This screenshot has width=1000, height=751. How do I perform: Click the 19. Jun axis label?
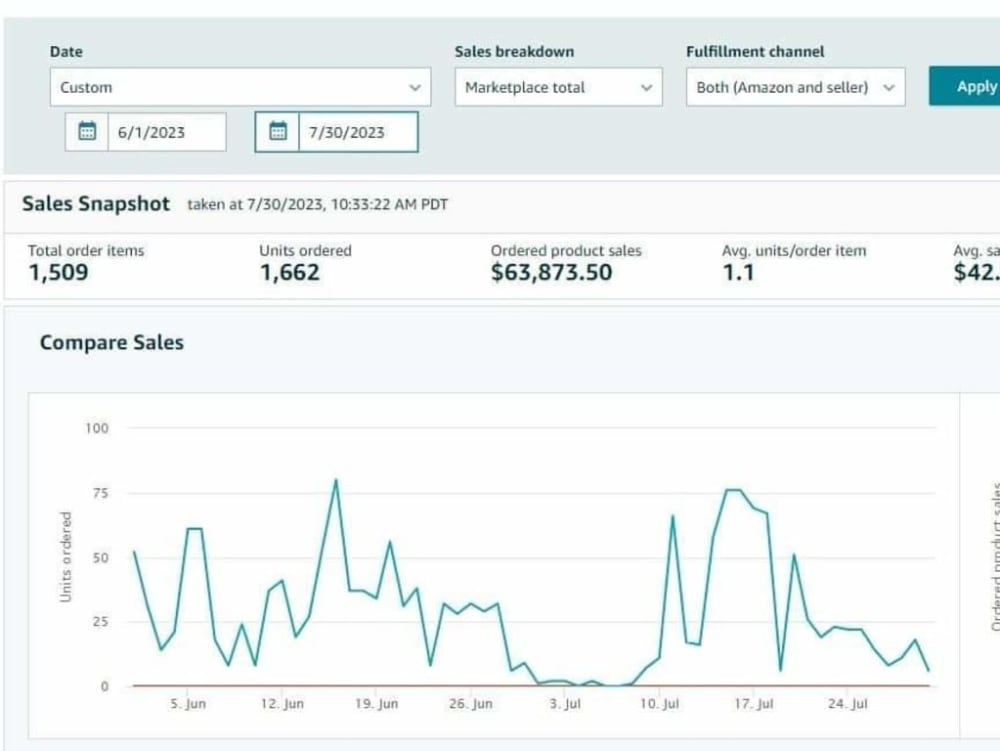[x=376, y=704]
